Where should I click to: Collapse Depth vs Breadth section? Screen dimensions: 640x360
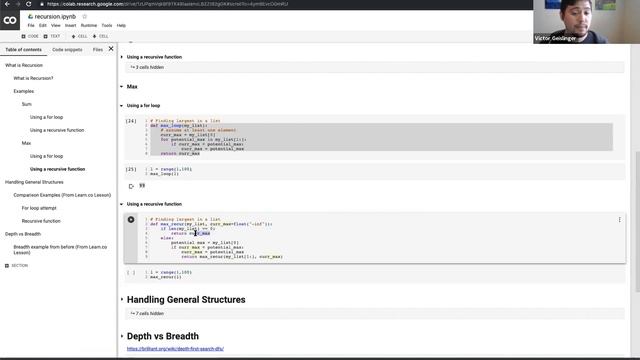tap(122, 336)
